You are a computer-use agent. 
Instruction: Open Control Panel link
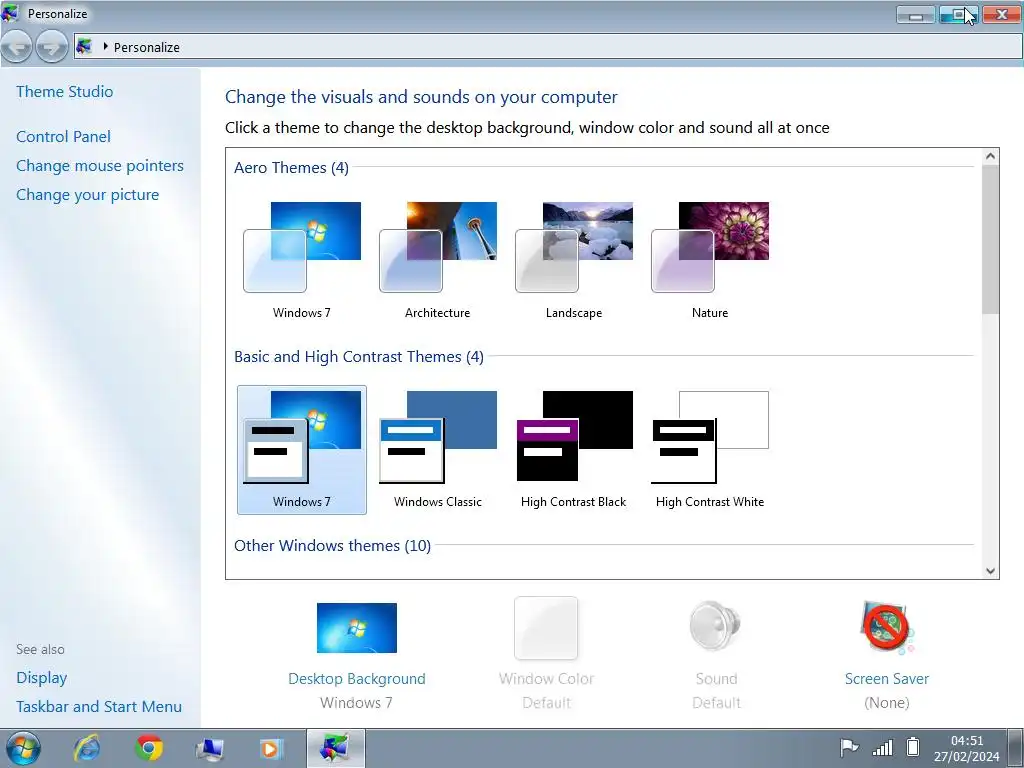[x=63, y=136]
